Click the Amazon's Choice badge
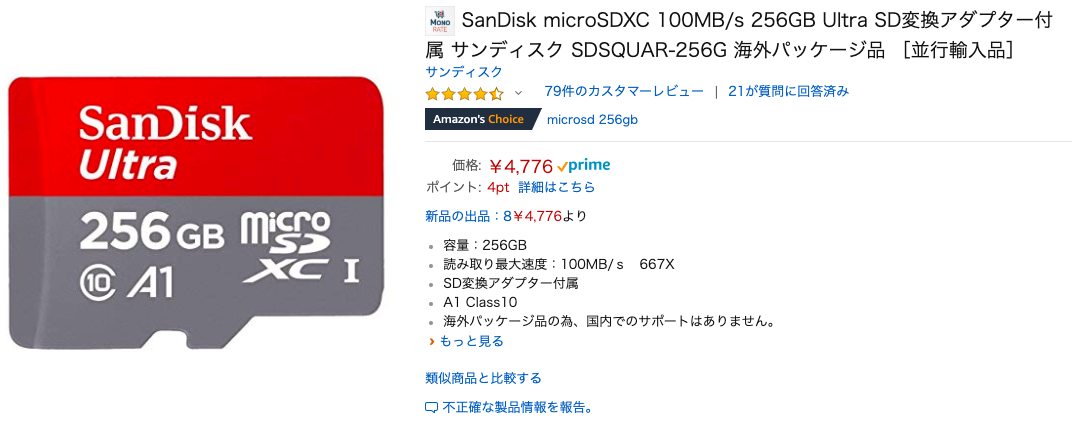This screenshot has width=1079, height=422. click(480, 120)
